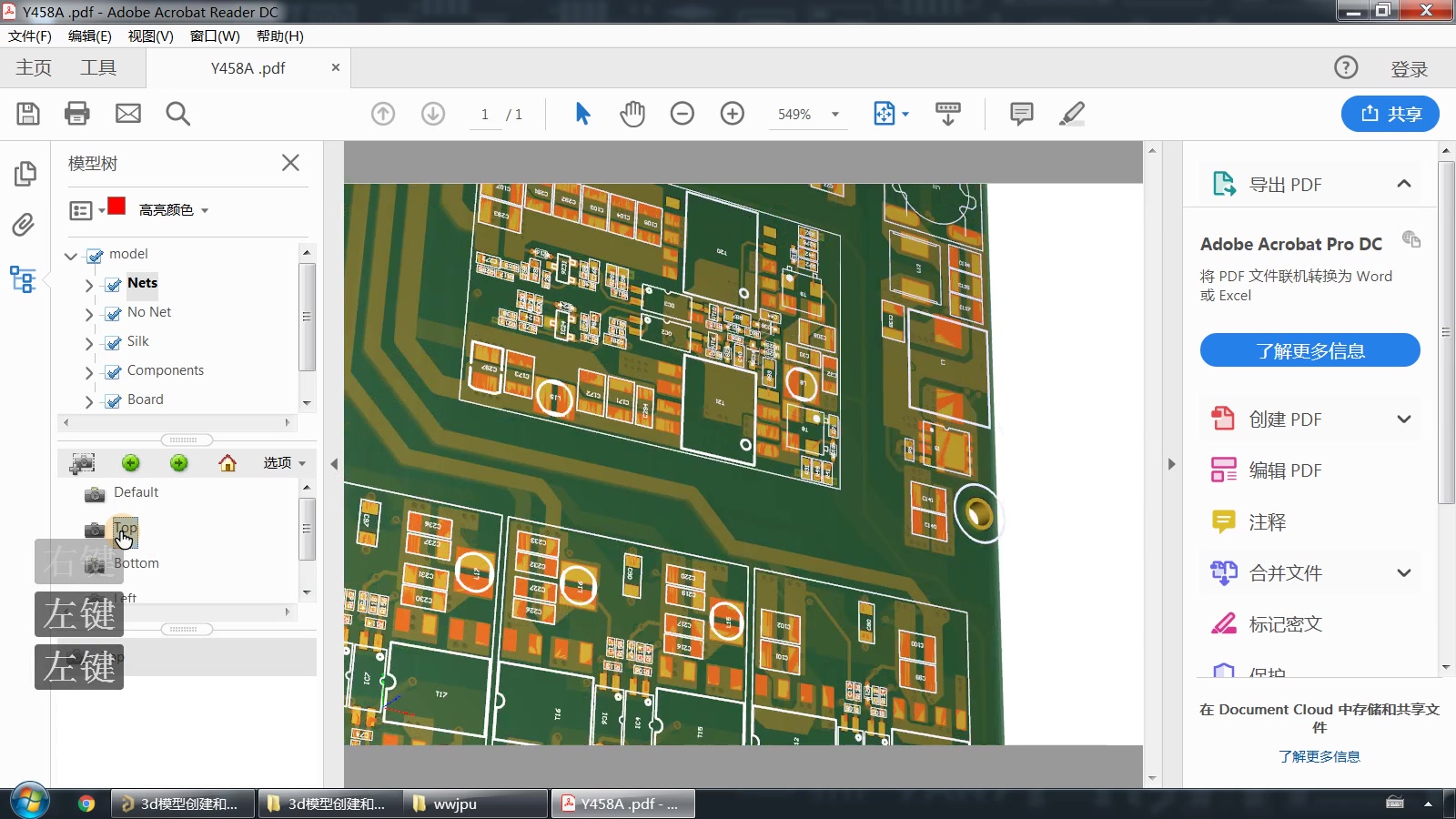Open the 编辑 PDF tool
1456x819 pixels.
coord(1285,470)
